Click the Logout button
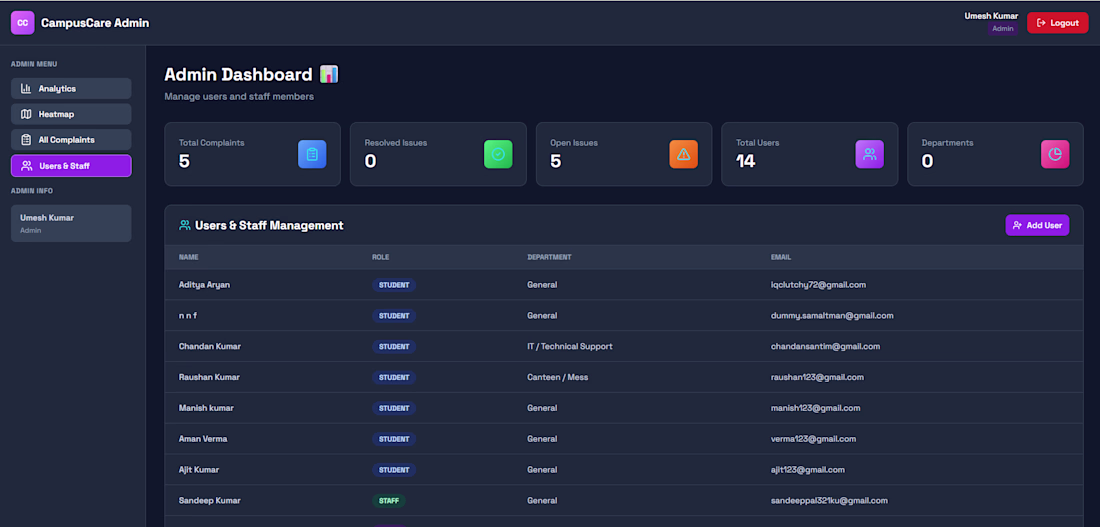 point(1057,23)
